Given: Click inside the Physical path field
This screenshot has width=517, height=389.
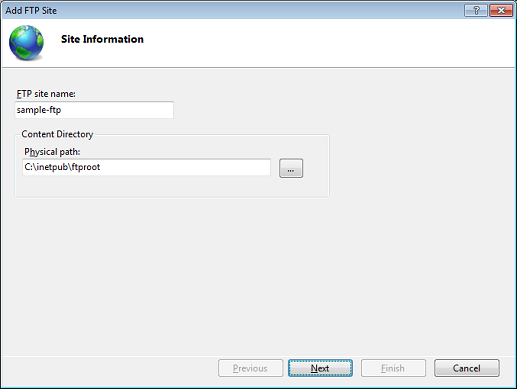Looking at the screenshot, I should [x=146, y=167].
